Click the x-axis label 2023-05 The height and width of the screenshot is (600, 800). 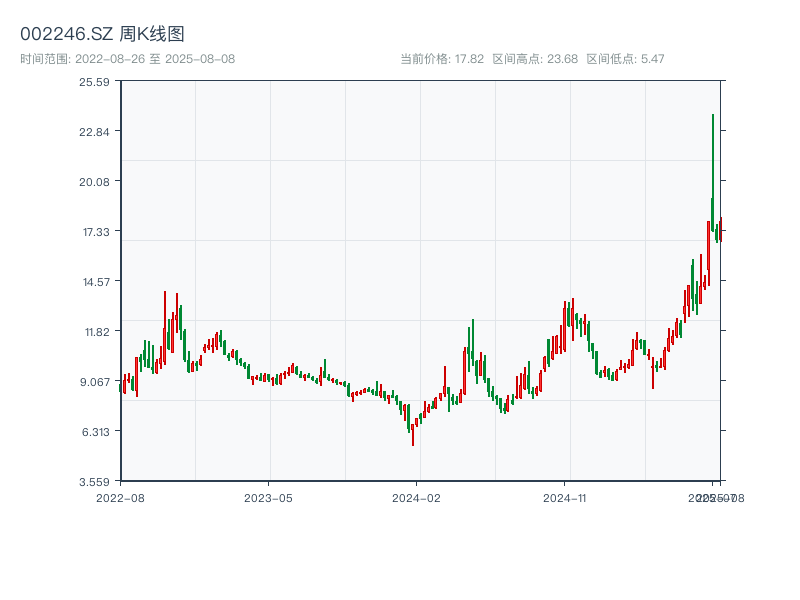click(268, 498)
